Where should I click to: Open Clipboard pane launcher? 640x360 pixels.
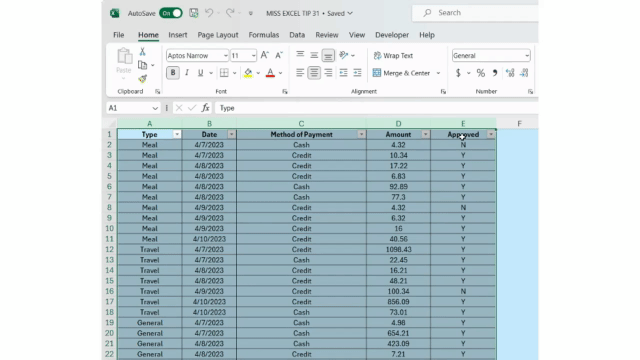tap(158, 92)
